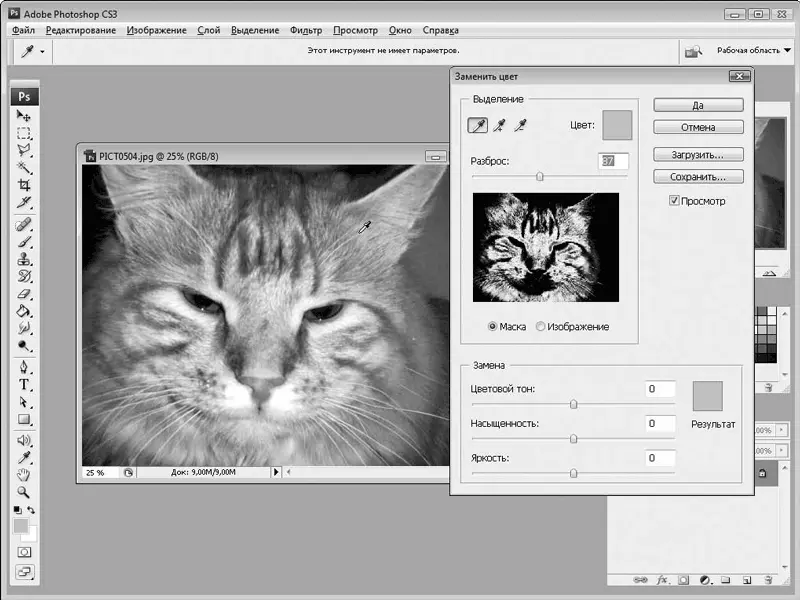
Task: Create a new layer
Action: (747, 580)
